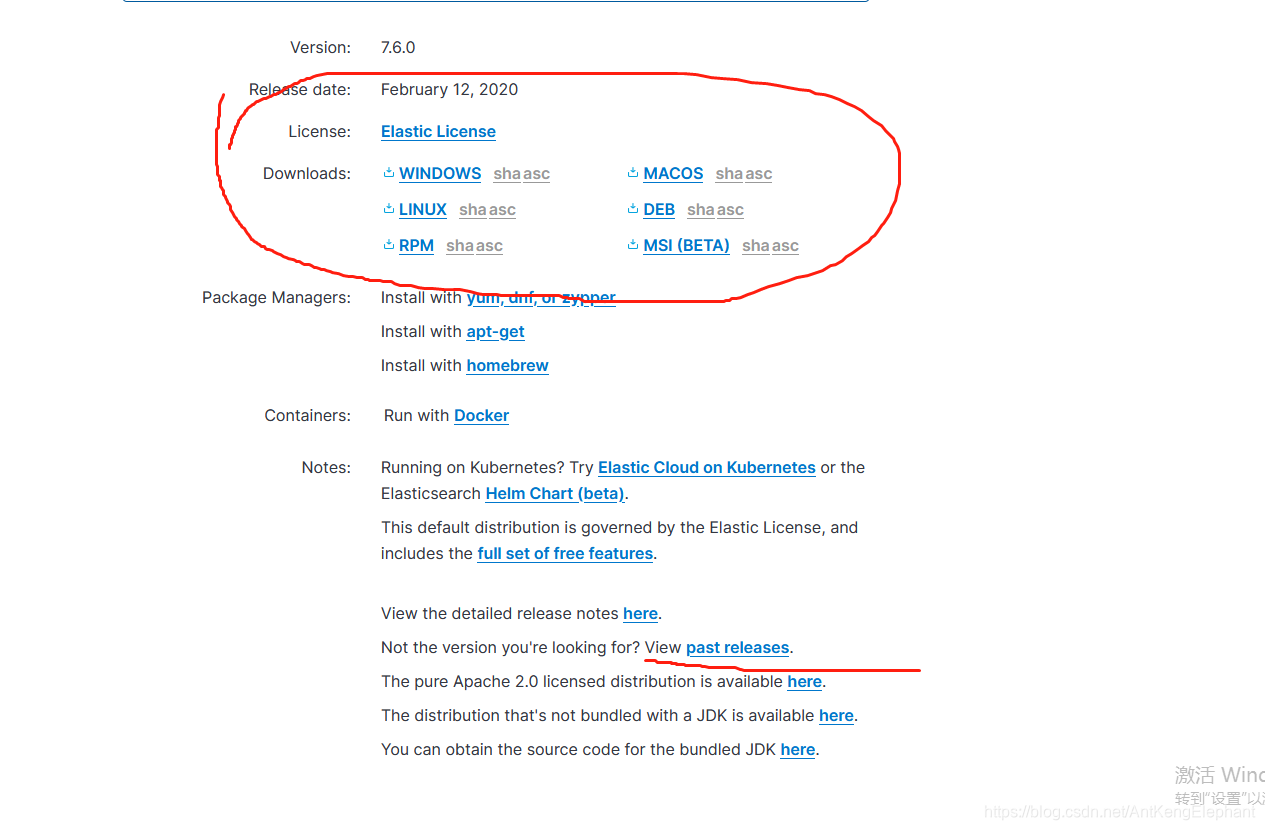Open the Helm Chart (beta) link
This screenshot has width=1265, height=830.
tap(556, 494)
